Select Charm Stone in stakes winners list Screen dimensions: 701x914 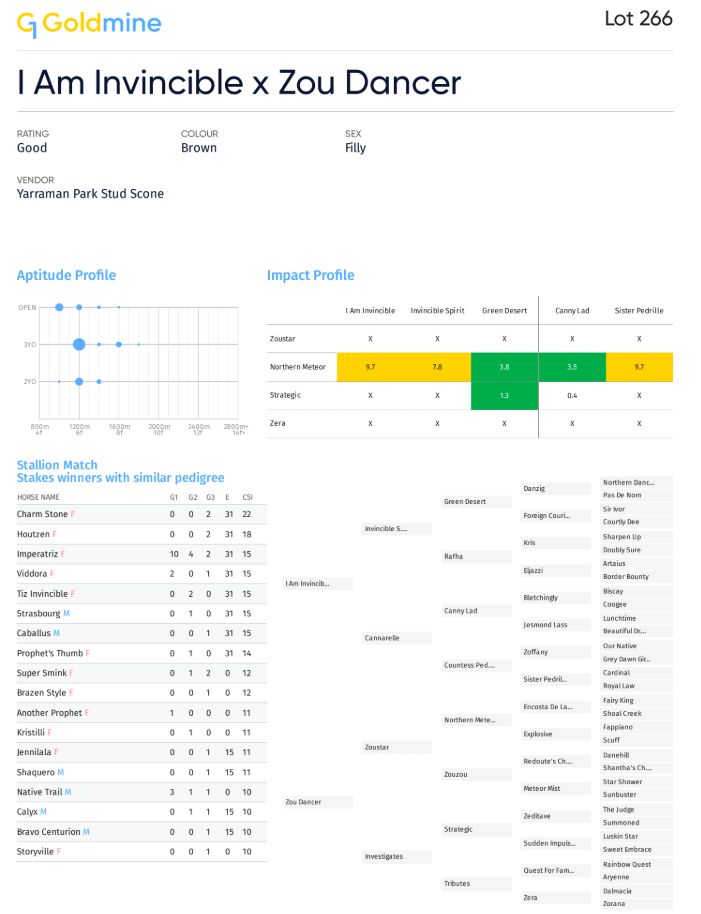(x=42, y=514)
